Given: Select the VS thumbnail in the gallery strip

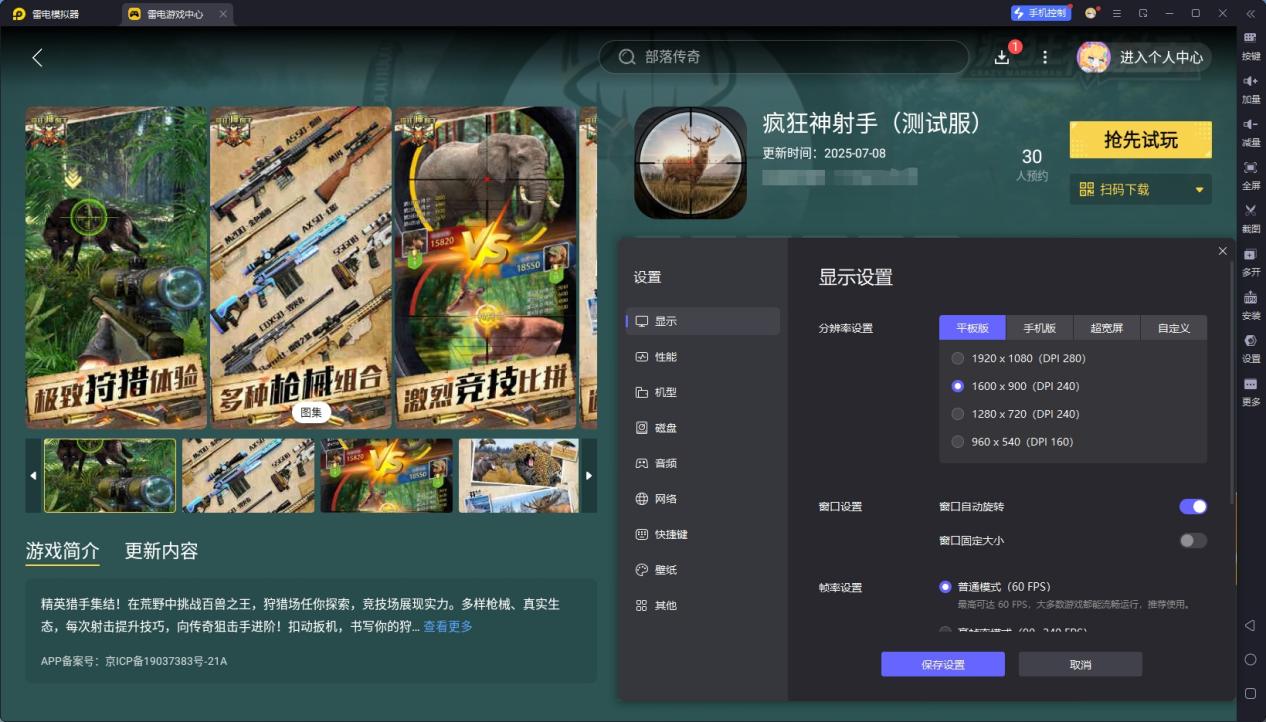Looking at the screenshot, I should (386, 476).
